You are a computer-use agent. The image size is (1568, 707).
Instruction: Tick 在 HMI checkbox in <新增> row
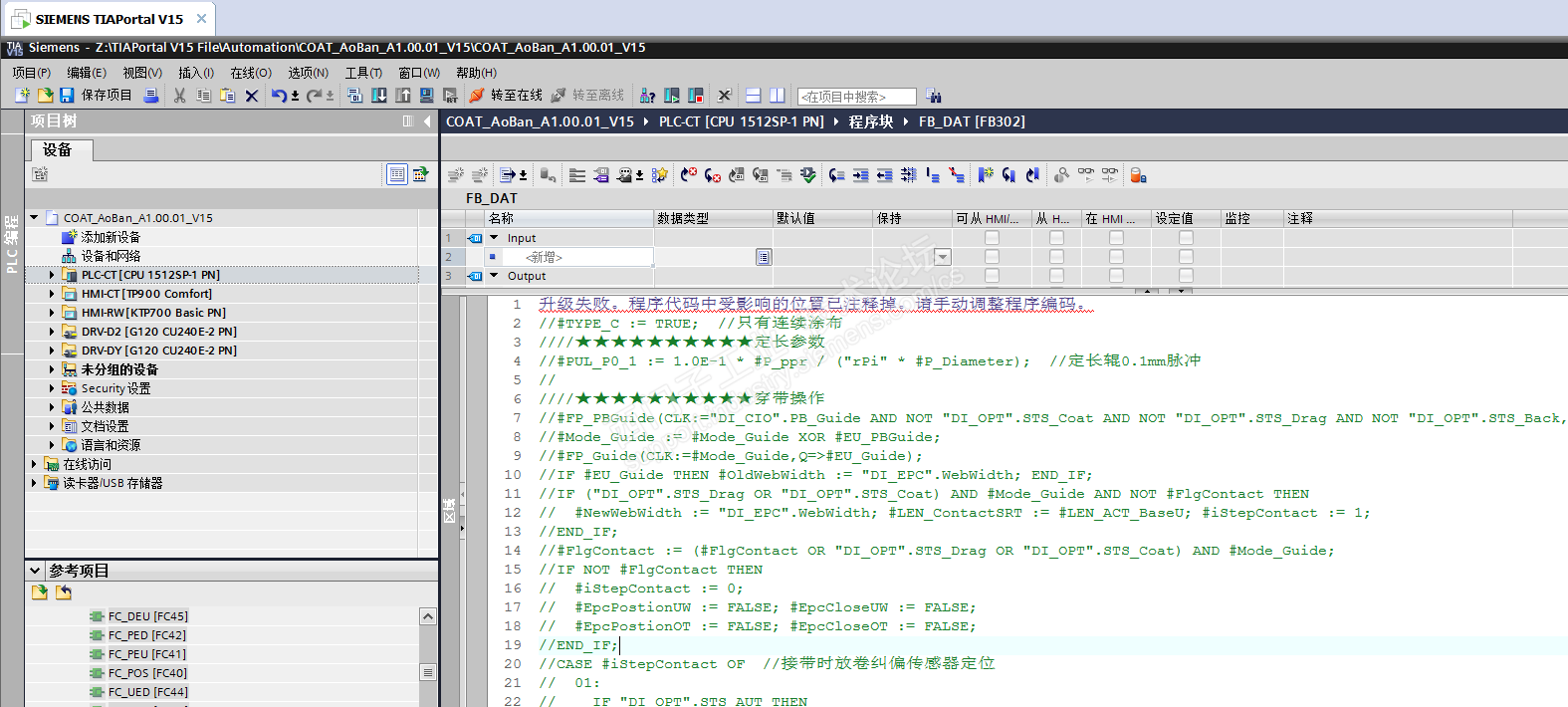pyautogui.click(x=1116, y=257)
